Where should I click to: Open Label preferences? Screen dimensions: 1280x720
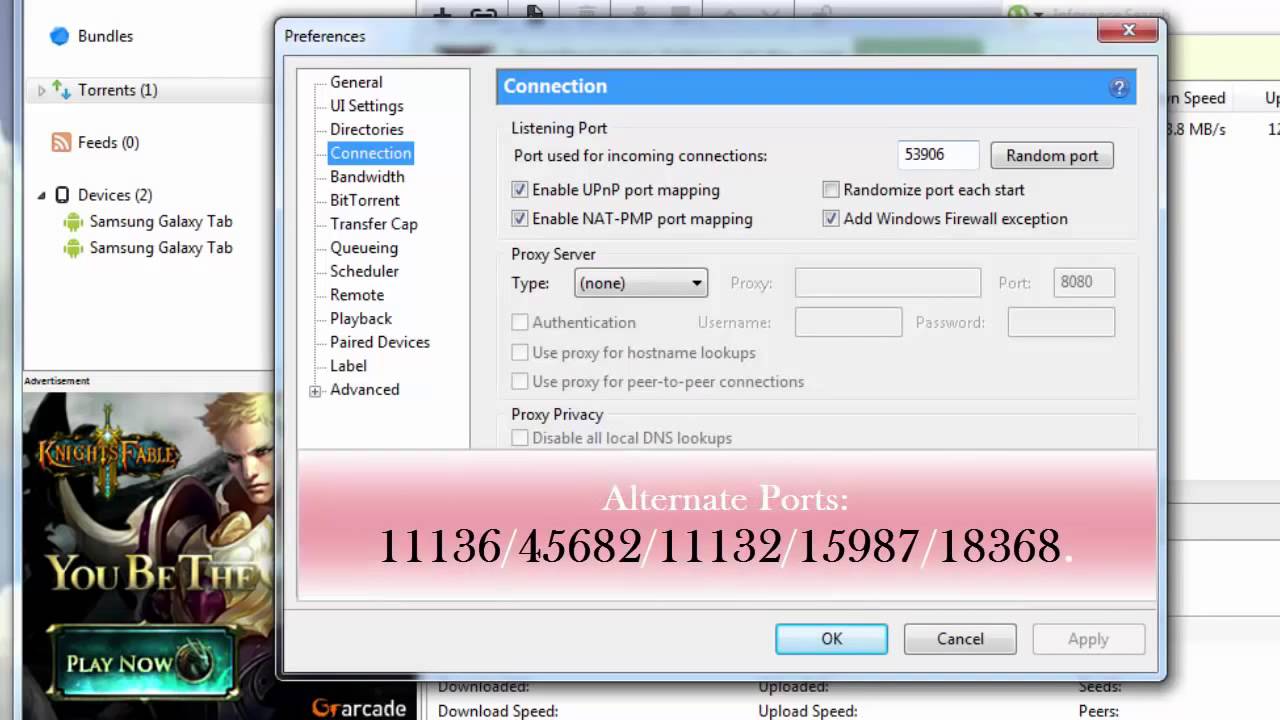[348, 366]
